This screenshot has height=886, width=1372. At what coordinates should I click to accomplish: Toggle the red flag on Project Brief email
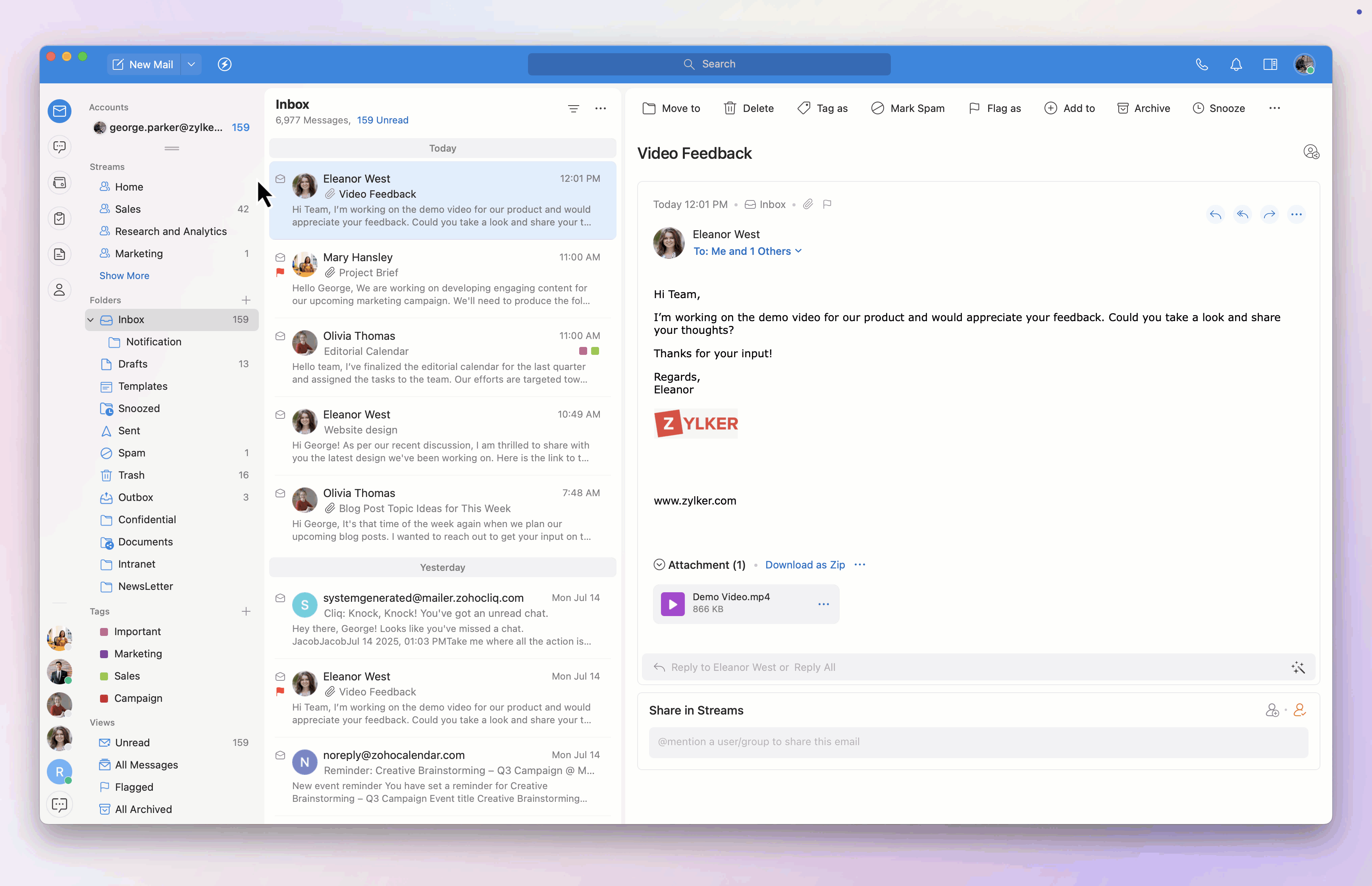(280, 273)
